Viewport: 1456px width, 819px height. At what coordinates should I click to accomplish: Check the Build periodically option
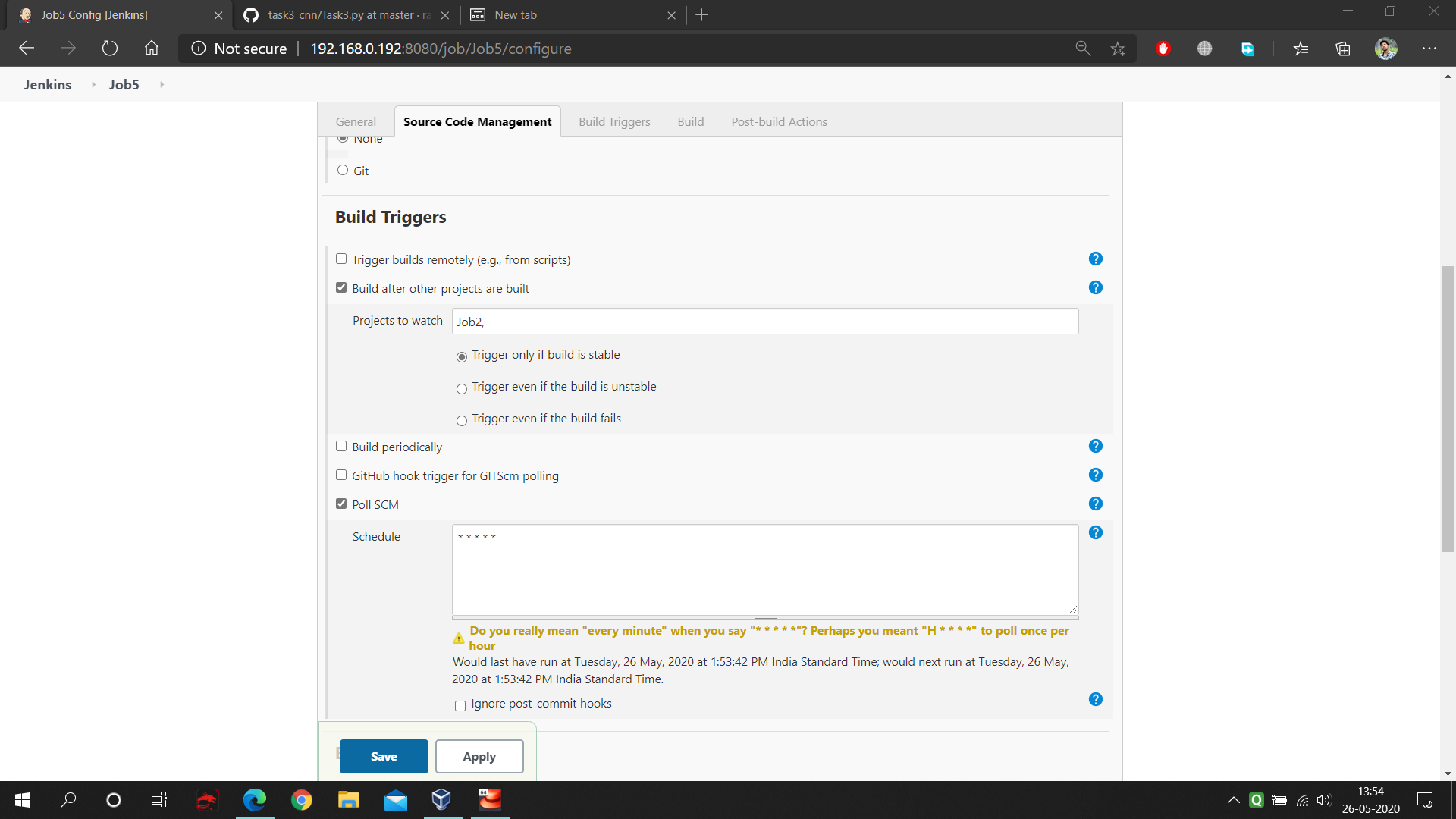(x=341, y=447)
